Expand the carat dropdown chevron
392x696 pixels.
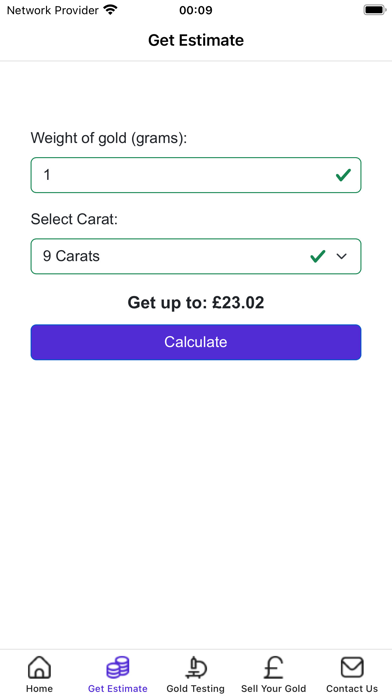[x=341, y=256]
